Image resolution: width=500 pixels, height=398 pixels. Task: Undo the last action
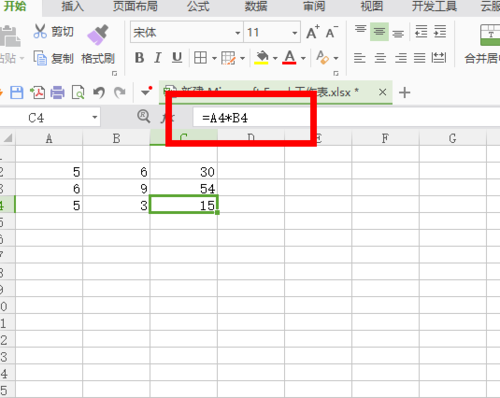click(x=99, y=92)
